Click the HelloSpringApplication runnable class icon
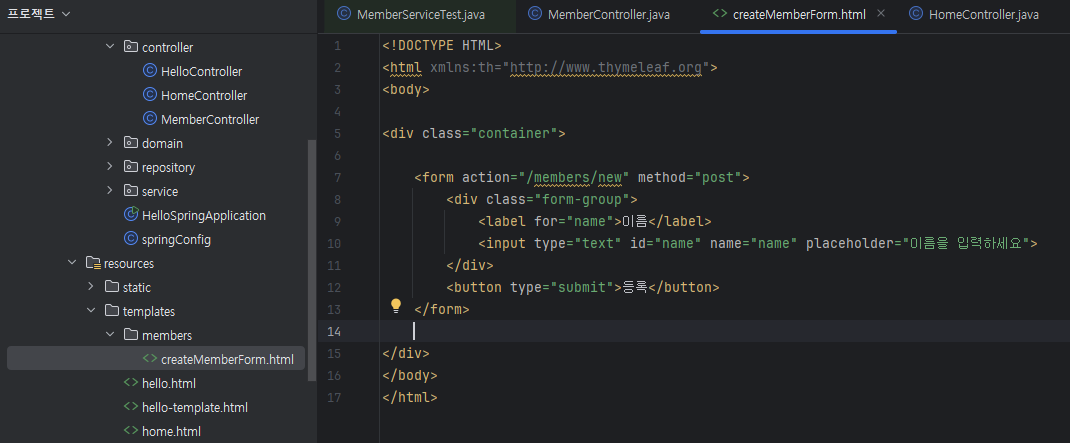This screenshot has height=443, width=1070. (131, 215)
